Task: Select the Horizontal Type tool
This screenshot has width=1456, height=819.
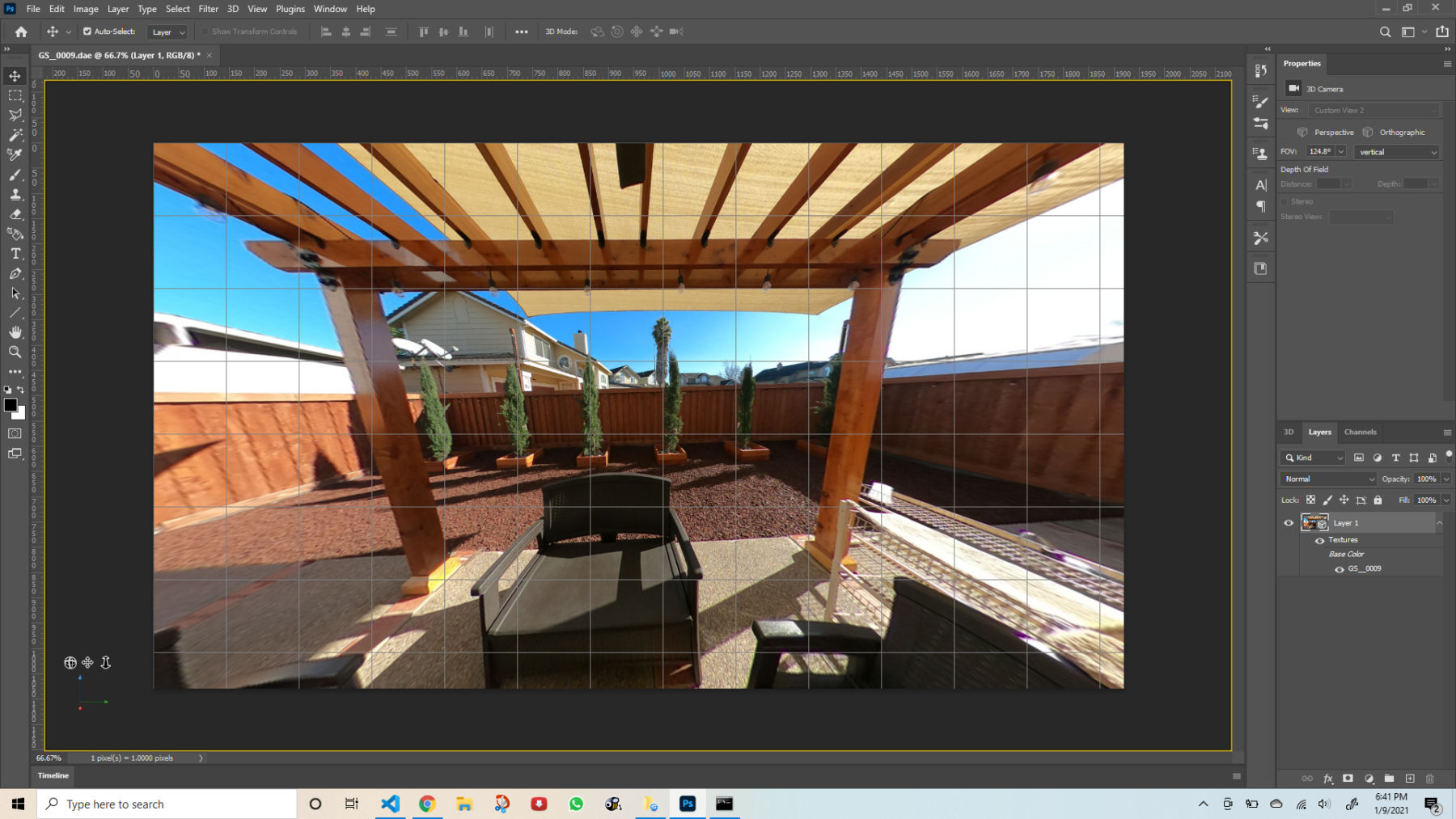Action: 15,253
